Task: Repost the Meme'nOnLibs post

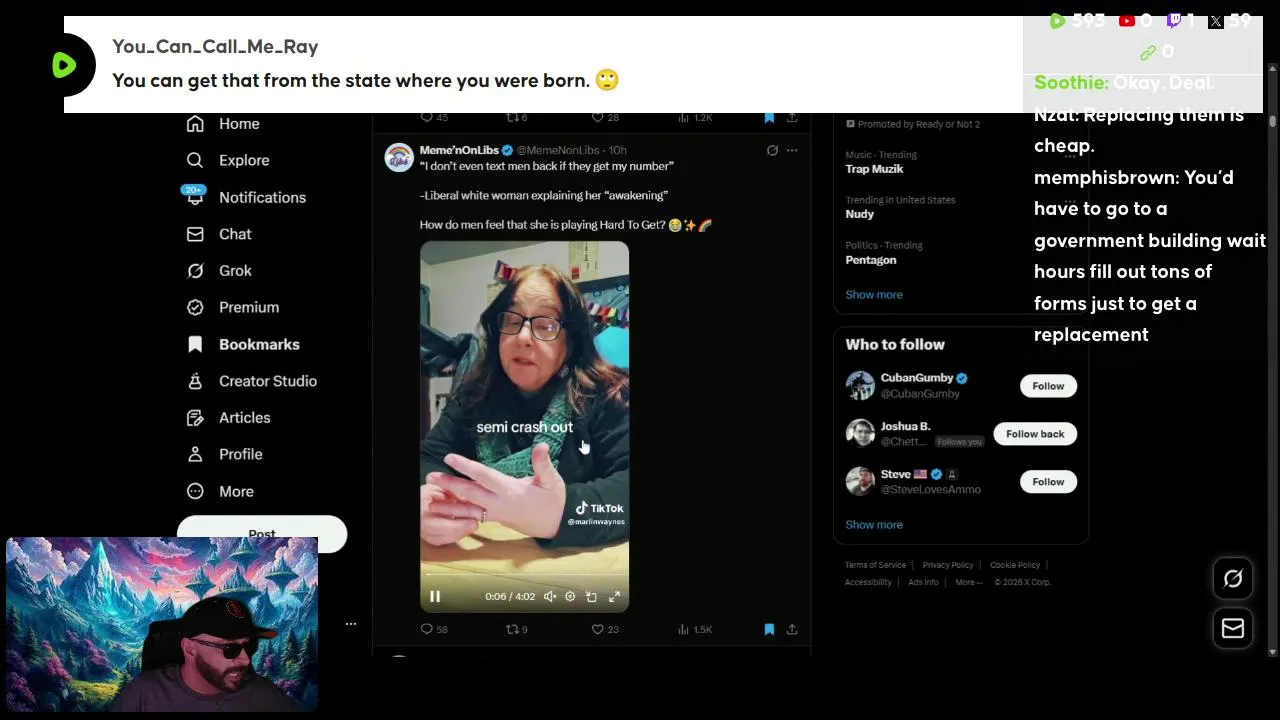Action: click(516, 629)
